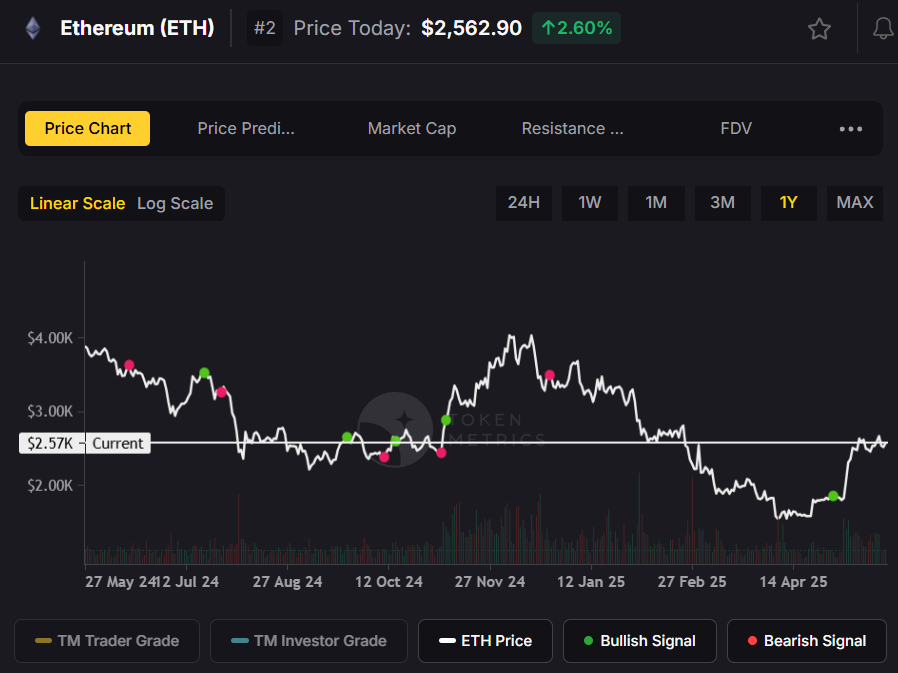898x673 pixels.
Task: Click the 27 Feb 25 axis label
Action: (x=692, y=582)
